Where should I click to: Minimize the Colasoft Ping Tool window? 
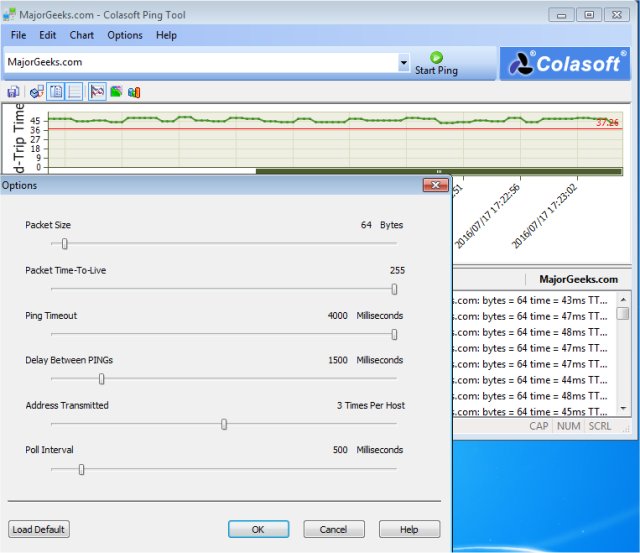(561, 15)
